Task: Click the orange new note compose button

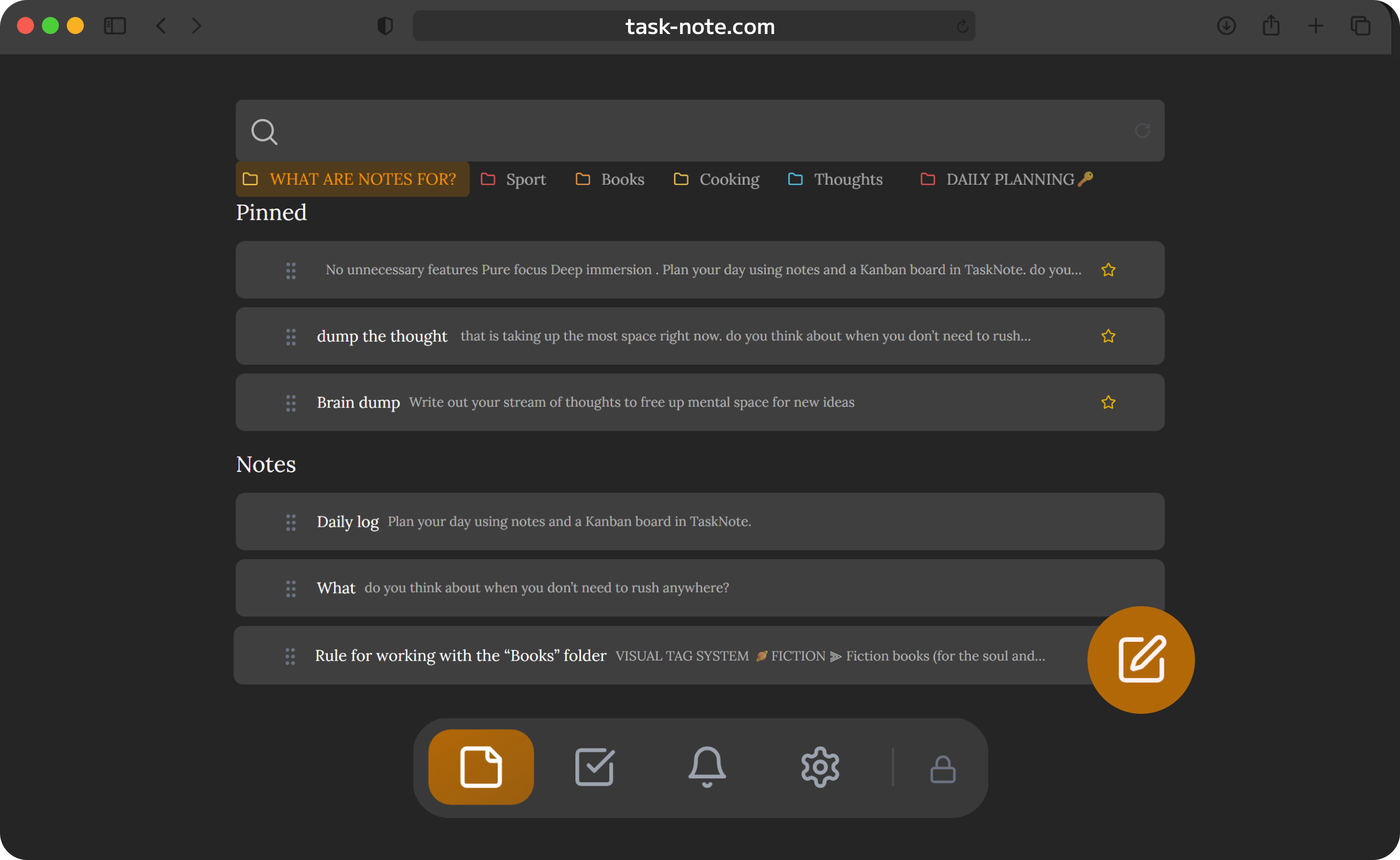Action: pos(1140,660)
